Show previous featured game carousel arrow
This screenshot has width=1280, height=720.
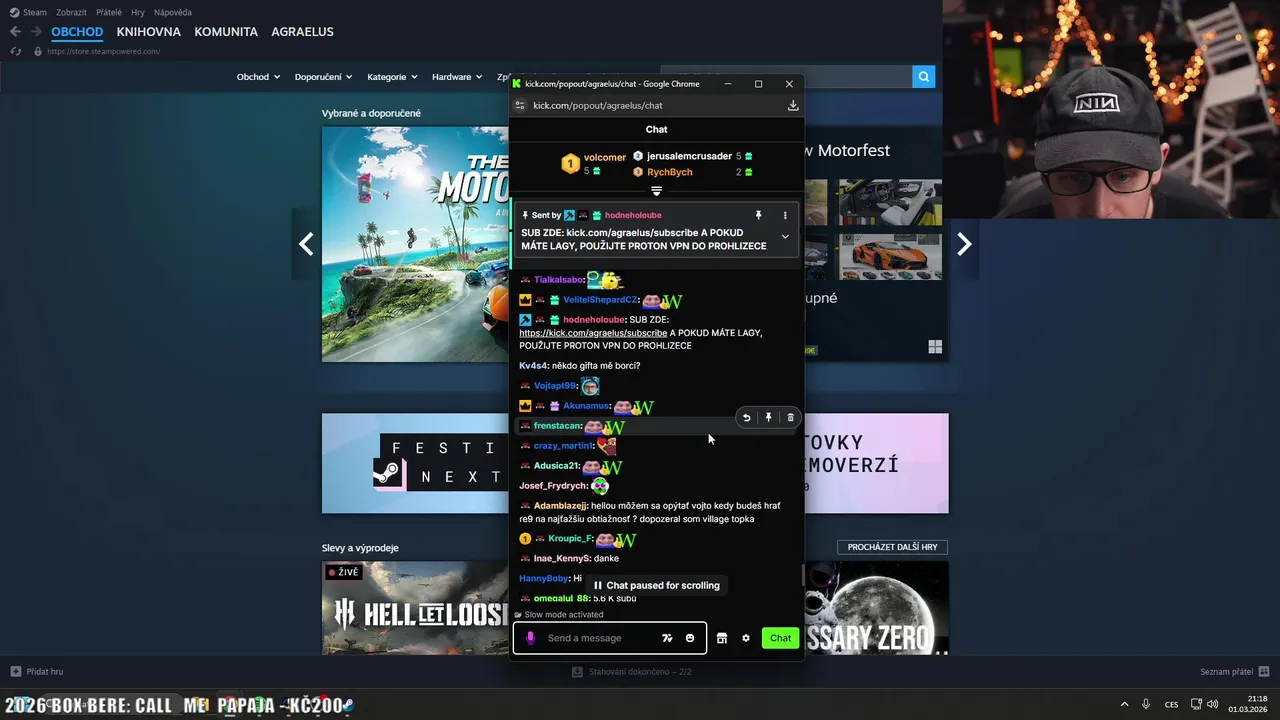pos(306,244)
